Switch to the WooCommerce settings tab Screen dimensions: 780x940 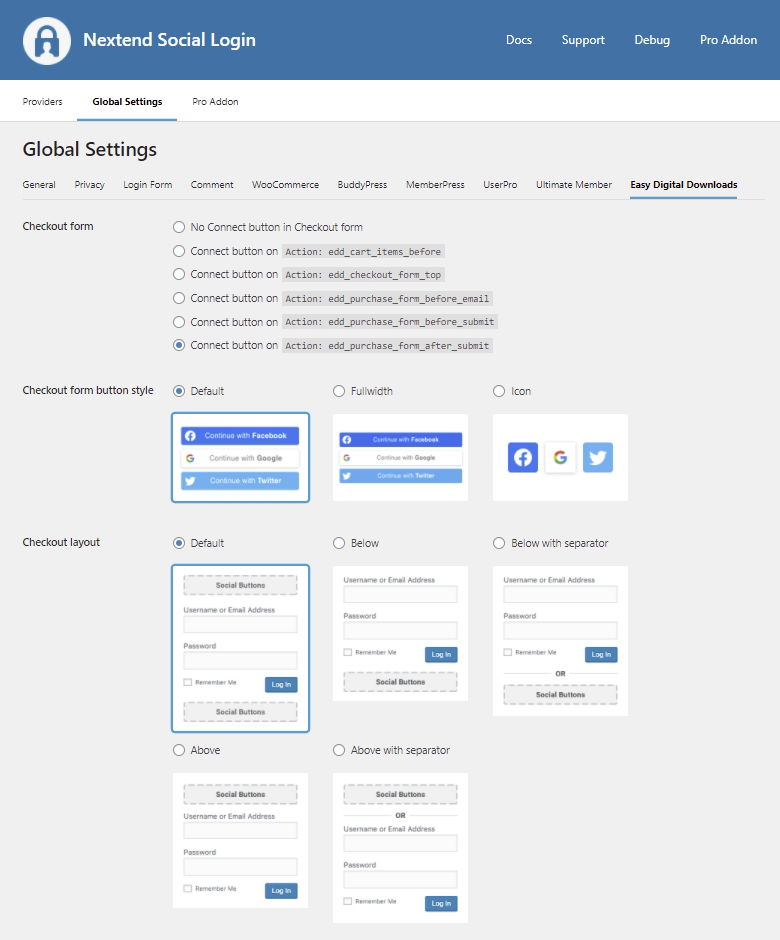click(x=285, y=185)
